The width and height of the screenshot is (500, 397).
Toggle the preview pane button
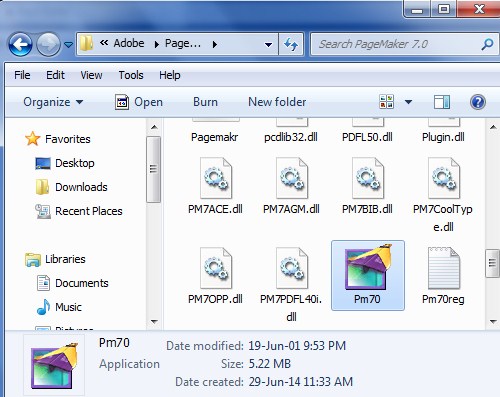(x=442, y=102)
